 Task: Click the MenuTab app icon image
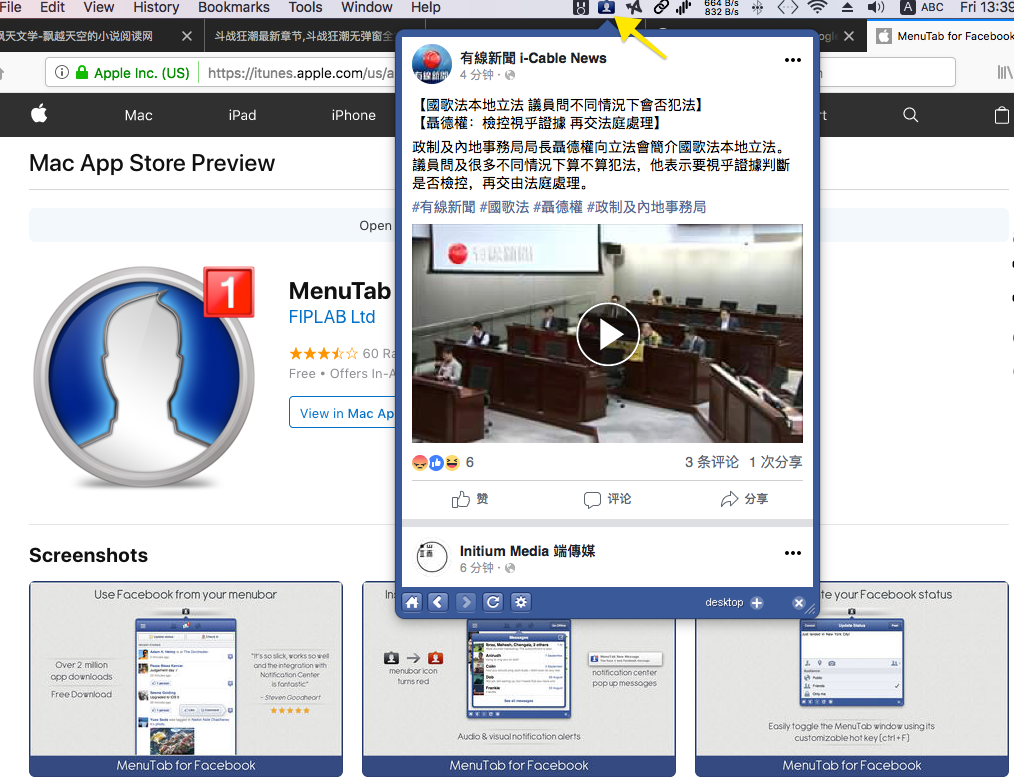pyautogui.click(x=144, y=377)
